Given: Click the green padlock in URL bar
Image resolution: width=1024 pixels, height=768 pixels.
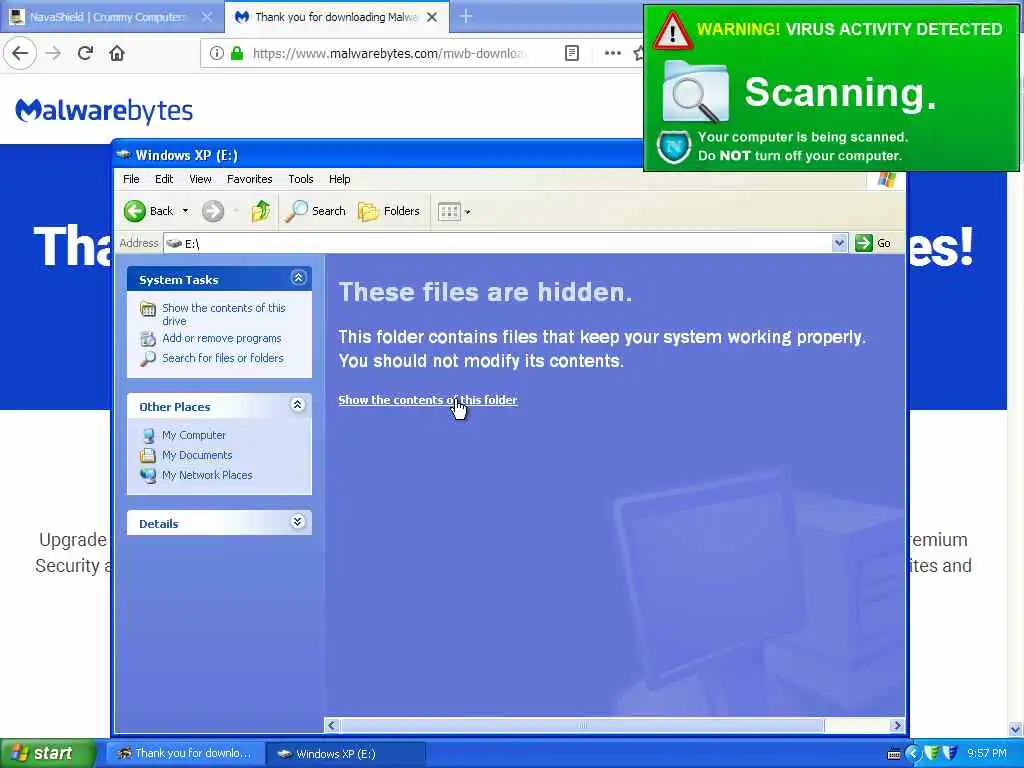Looking at the screenshot, I should [238, 53].
